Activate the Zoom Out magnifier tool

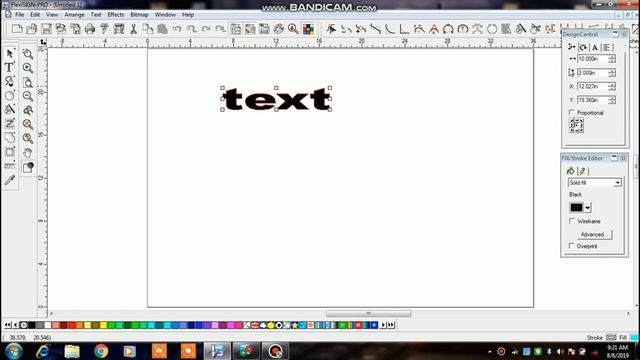28,96
